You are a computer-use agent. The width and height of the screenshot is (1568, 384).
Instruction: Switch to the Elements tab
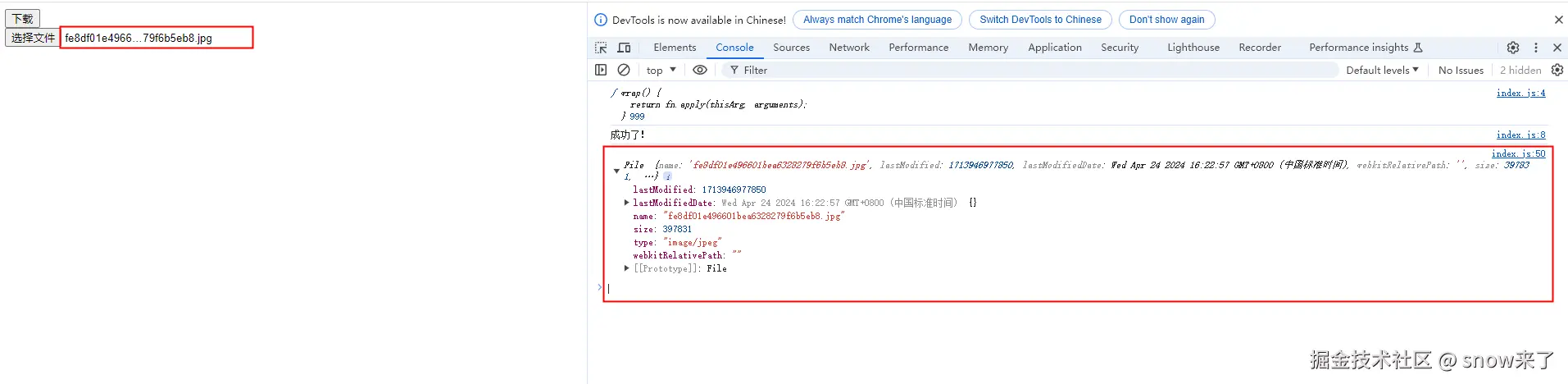point(675,48)
